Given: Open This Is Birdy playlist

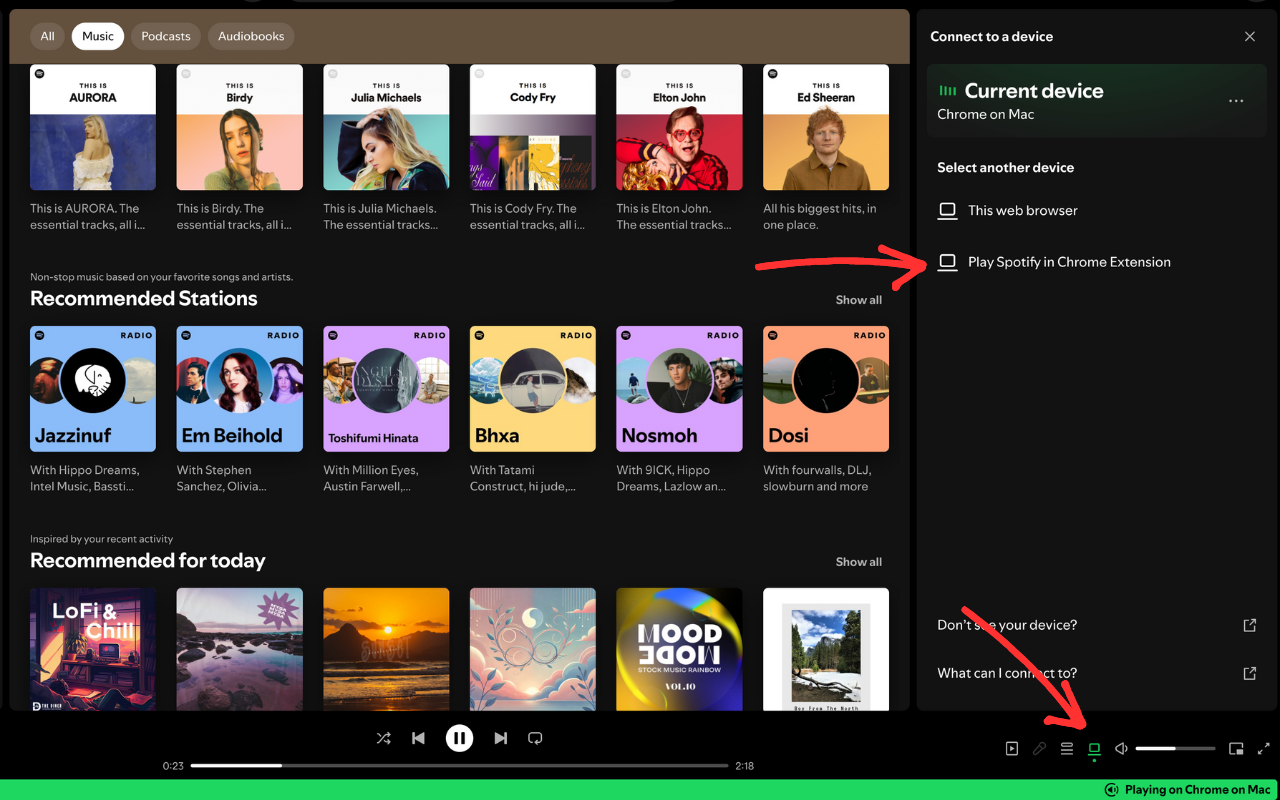Looking at the screenshot, I should [x=240, y=127].
